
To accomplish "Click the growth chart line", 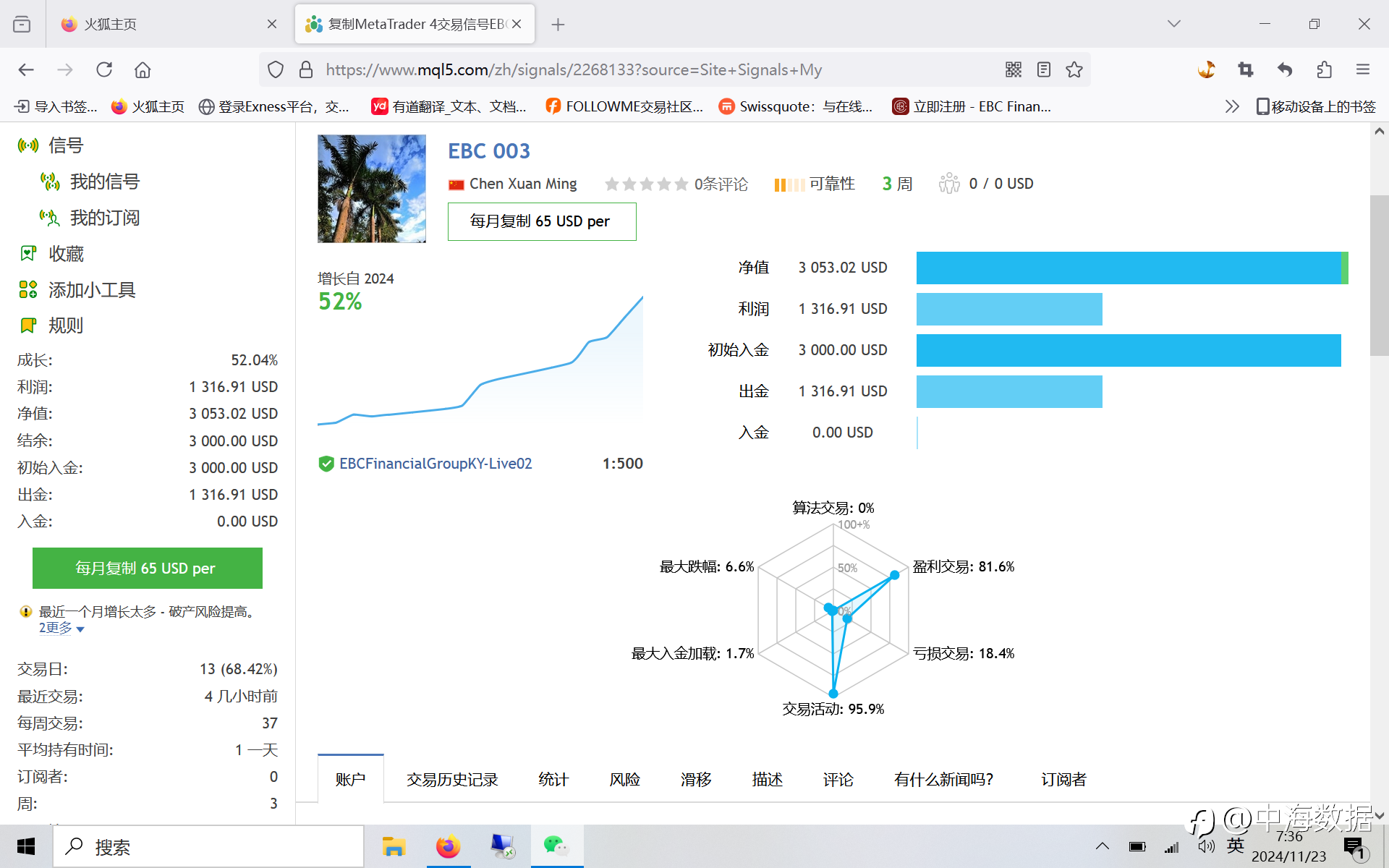I will pos(480,359).
